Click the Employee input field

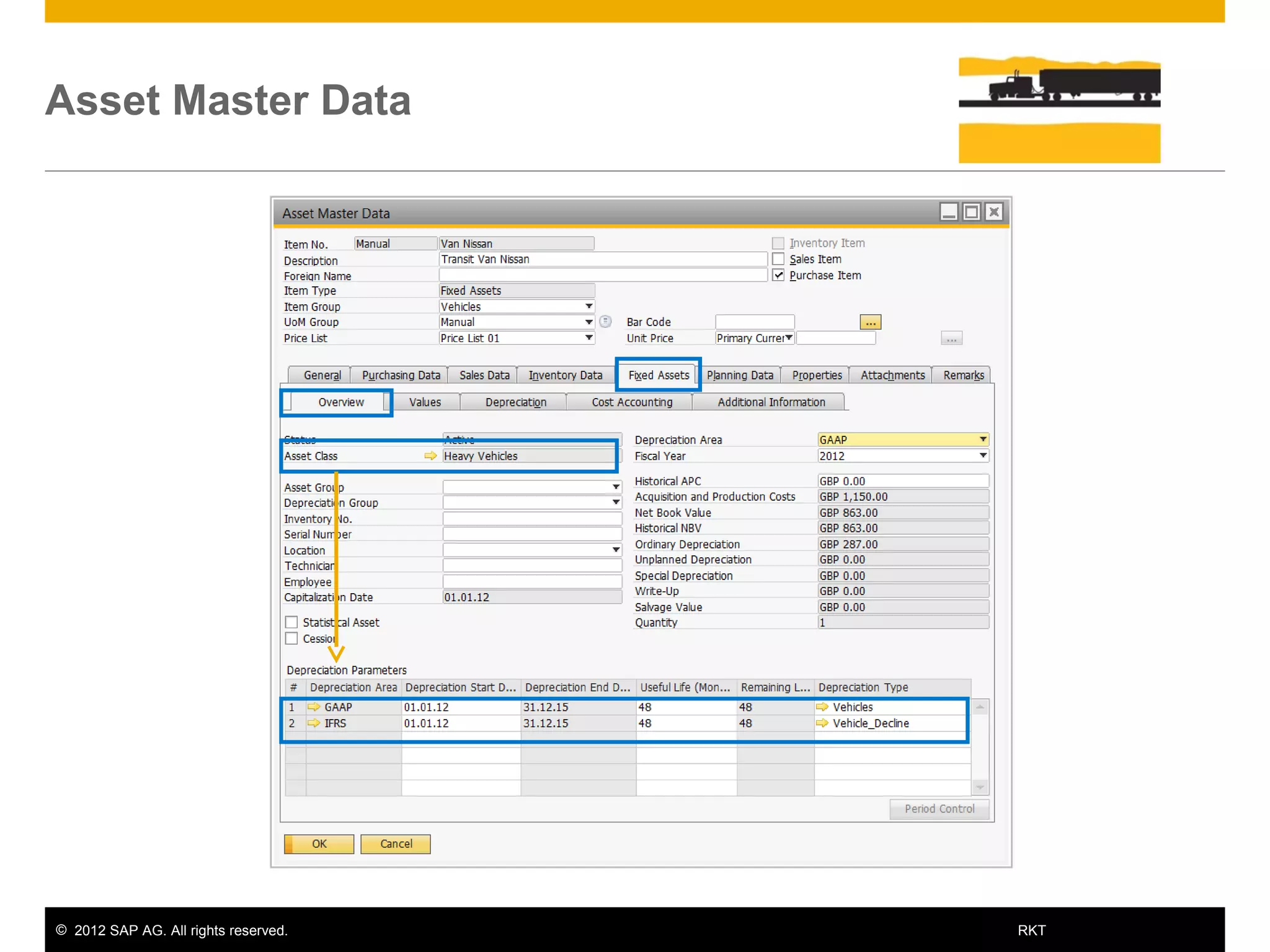pyautogui.click(x=532, y=582)
